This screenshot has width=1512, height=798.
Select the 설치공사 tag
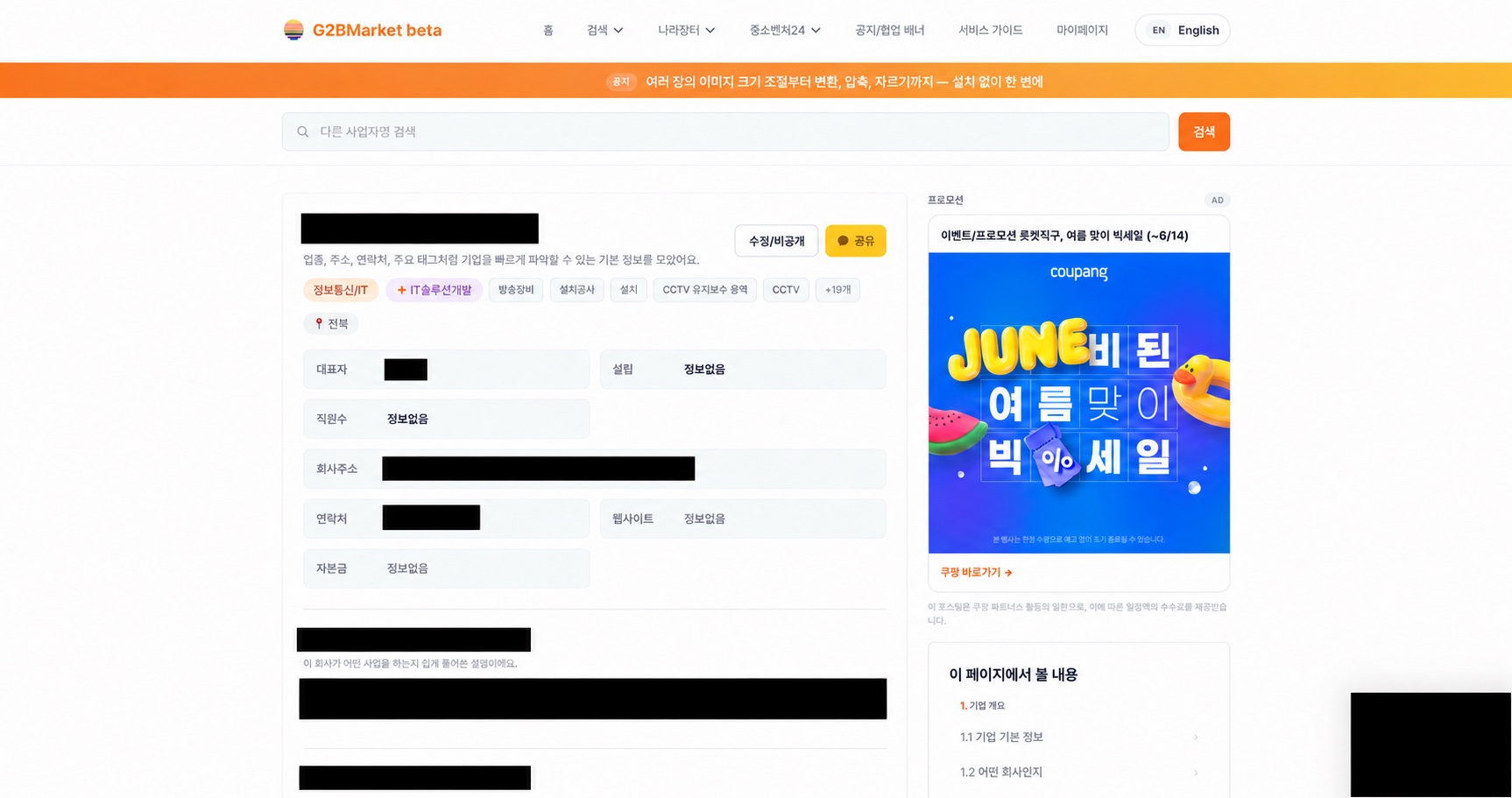(x=576, y=290)
